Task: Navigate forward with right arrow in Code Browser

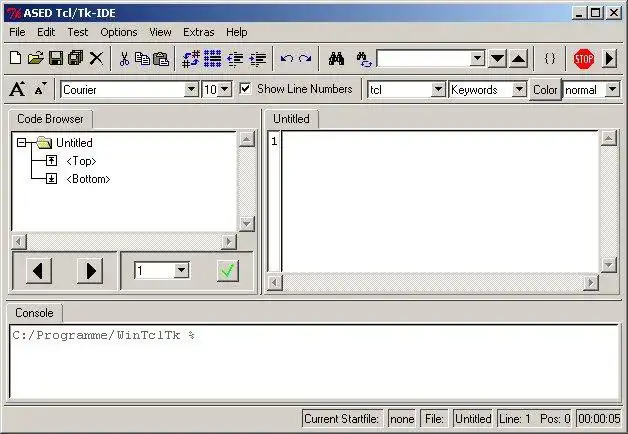Action: point(90,271)
